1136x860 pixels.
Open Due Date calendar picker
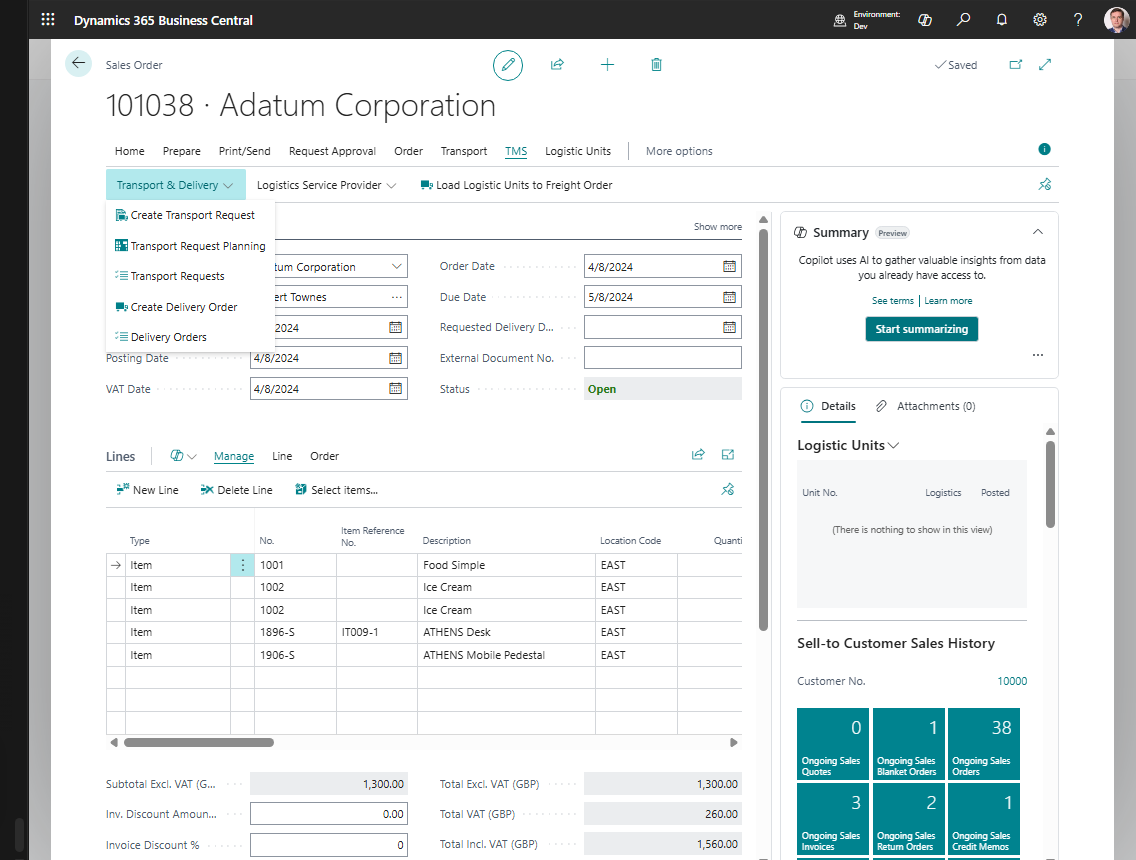coord(730,297)
